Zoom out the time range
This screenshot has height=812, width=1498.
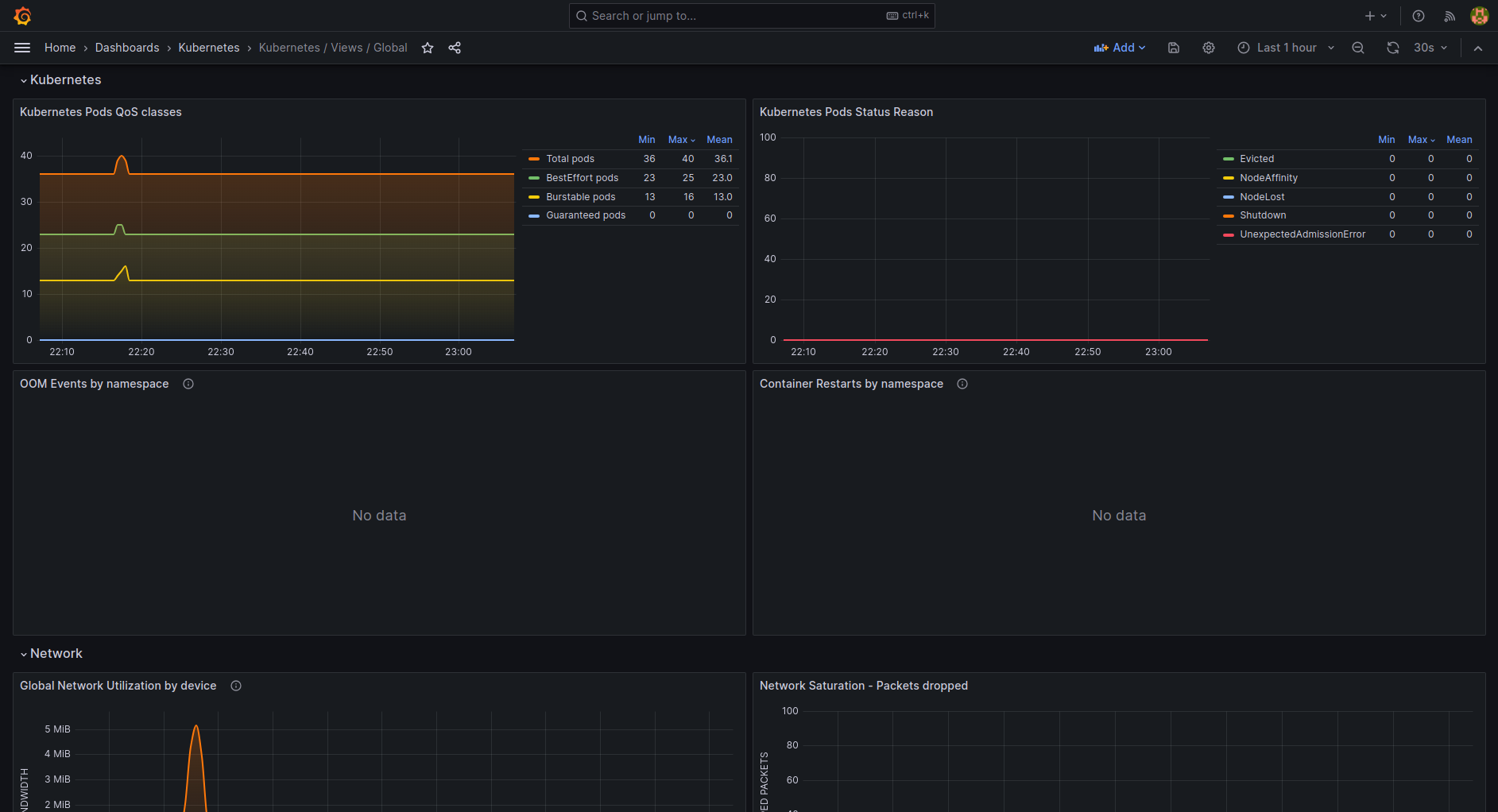click(x=1358, y=48)
